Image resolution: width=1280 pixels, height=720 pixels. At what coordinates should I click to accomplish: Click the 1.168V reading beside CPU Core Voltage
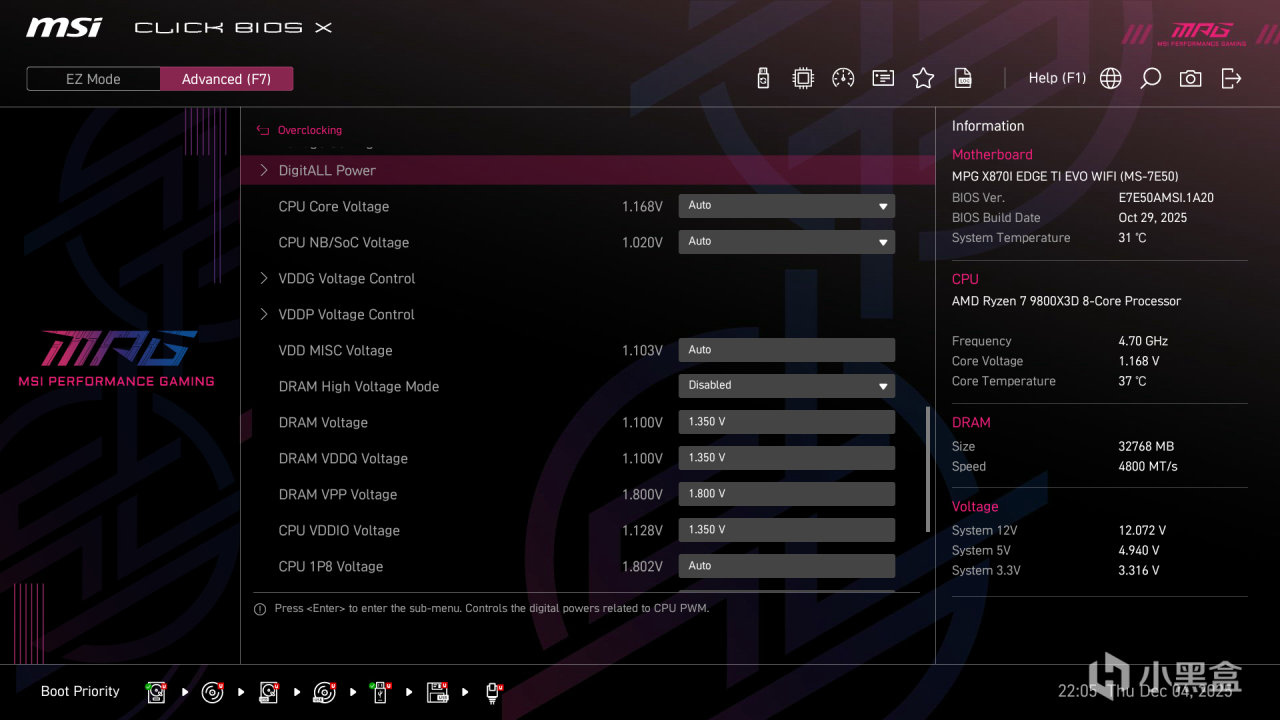(x=642, y=207)
